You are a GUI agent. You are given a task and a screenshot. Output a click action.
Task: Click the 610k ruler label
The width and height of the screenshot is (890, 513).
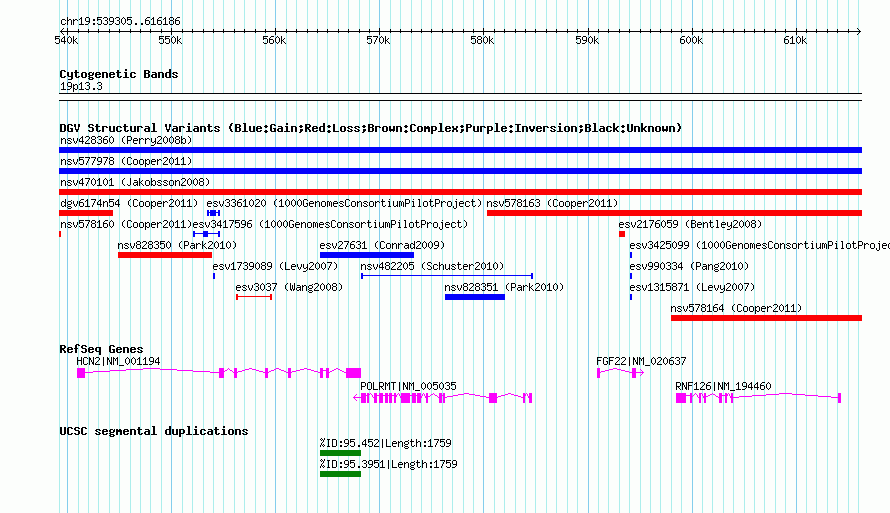(795, 40)
